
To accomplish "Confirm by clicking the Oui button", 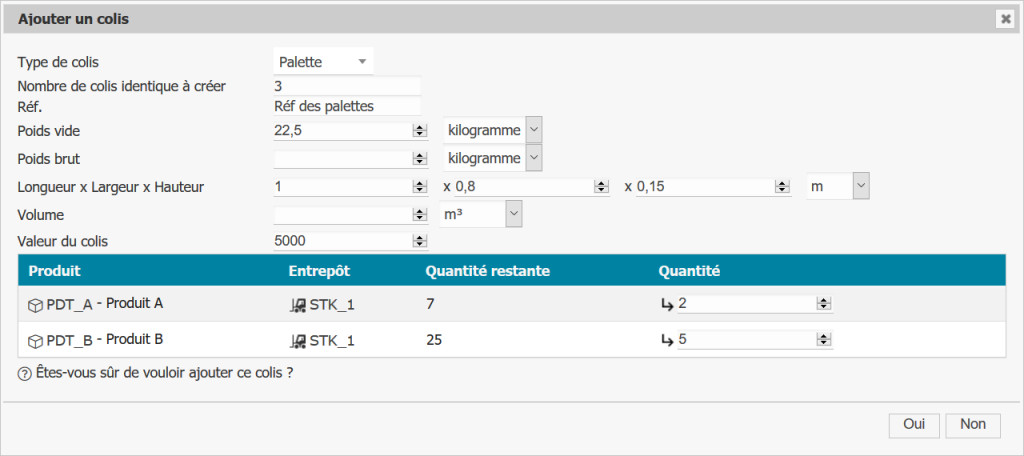I will pyautogui.click(x=914, y=425).
